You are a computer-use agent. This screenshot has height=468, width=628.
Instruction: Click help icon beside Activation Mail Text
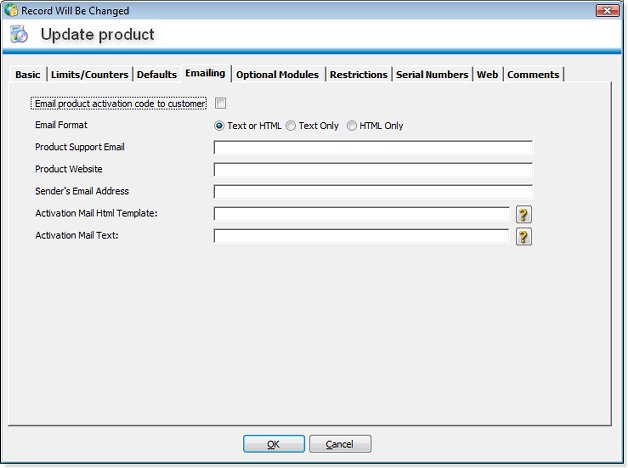[x=523, y=236]
